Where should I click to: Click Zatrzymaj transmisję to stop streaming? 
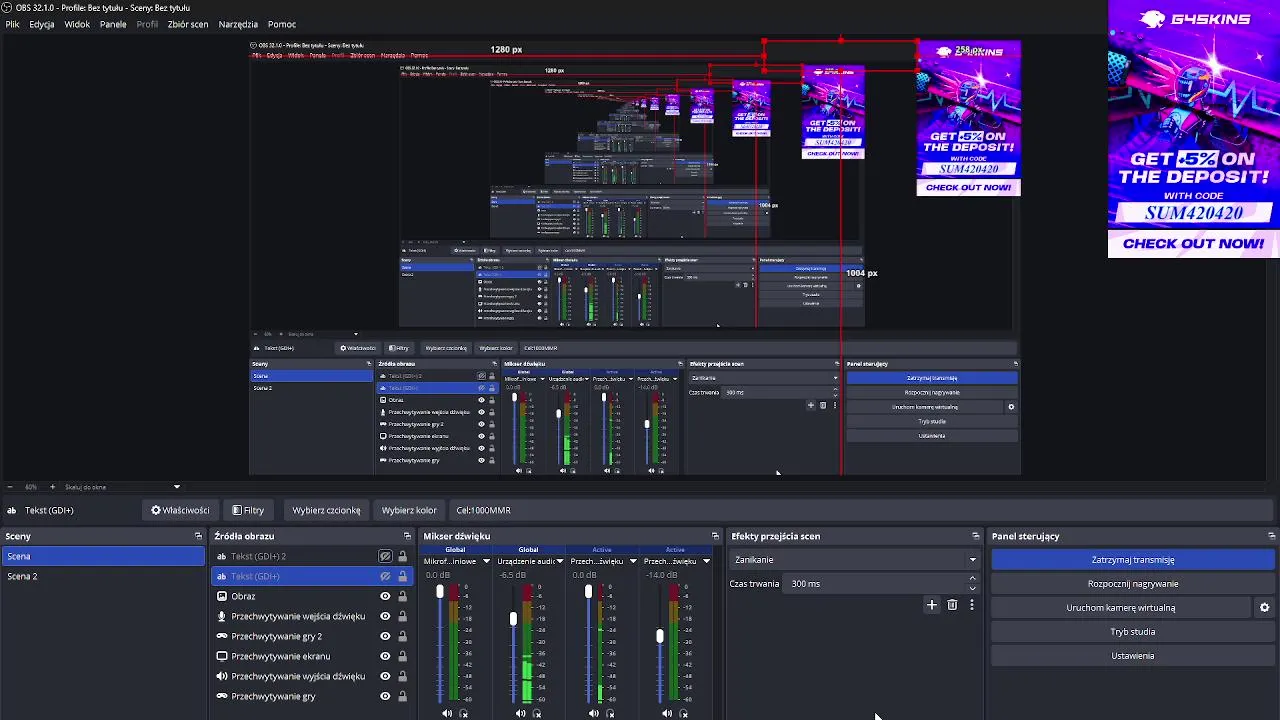pyautogui.click(x=1133, y=560)
